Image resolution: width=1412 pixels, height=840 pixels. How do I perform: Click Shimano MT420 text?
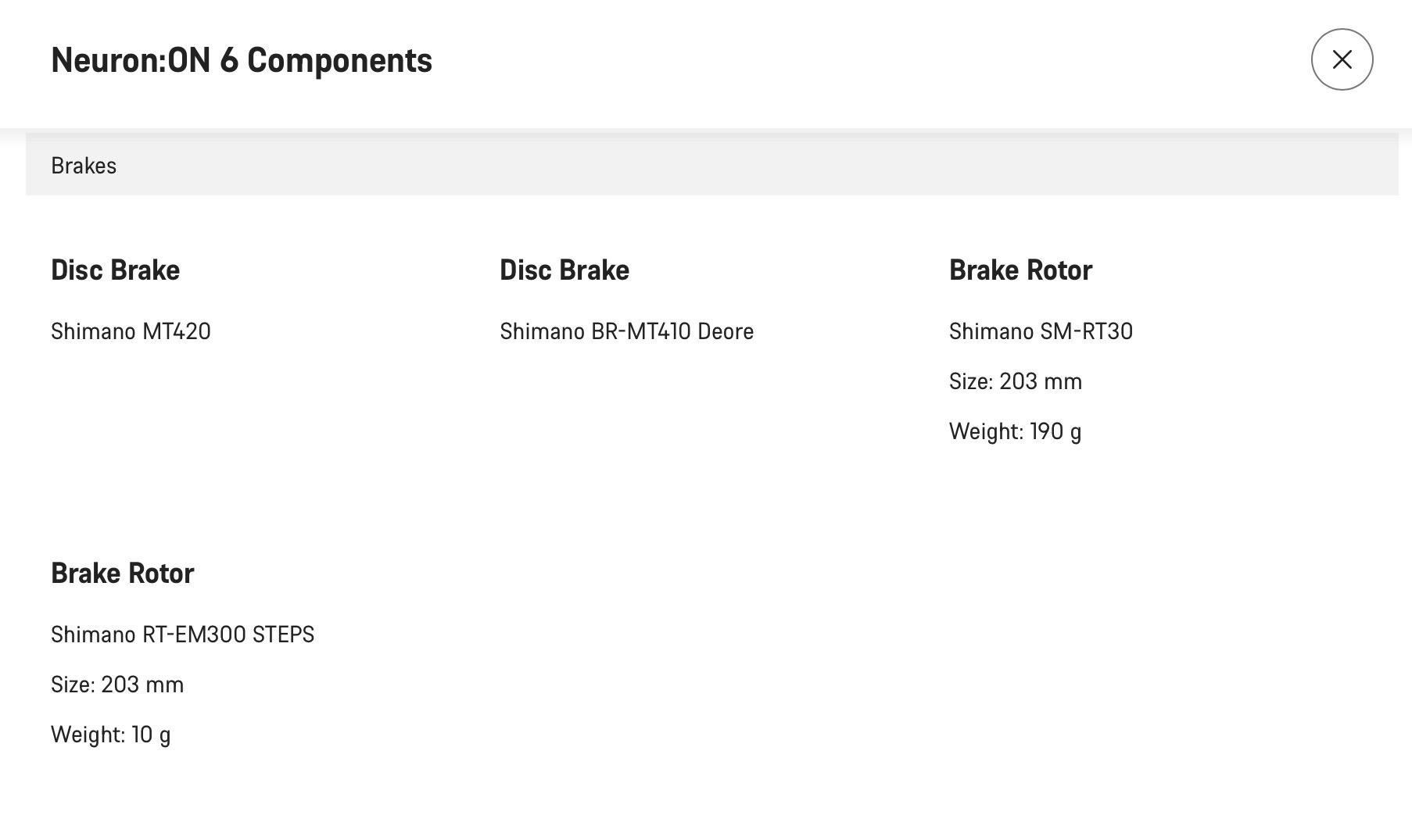131,331
